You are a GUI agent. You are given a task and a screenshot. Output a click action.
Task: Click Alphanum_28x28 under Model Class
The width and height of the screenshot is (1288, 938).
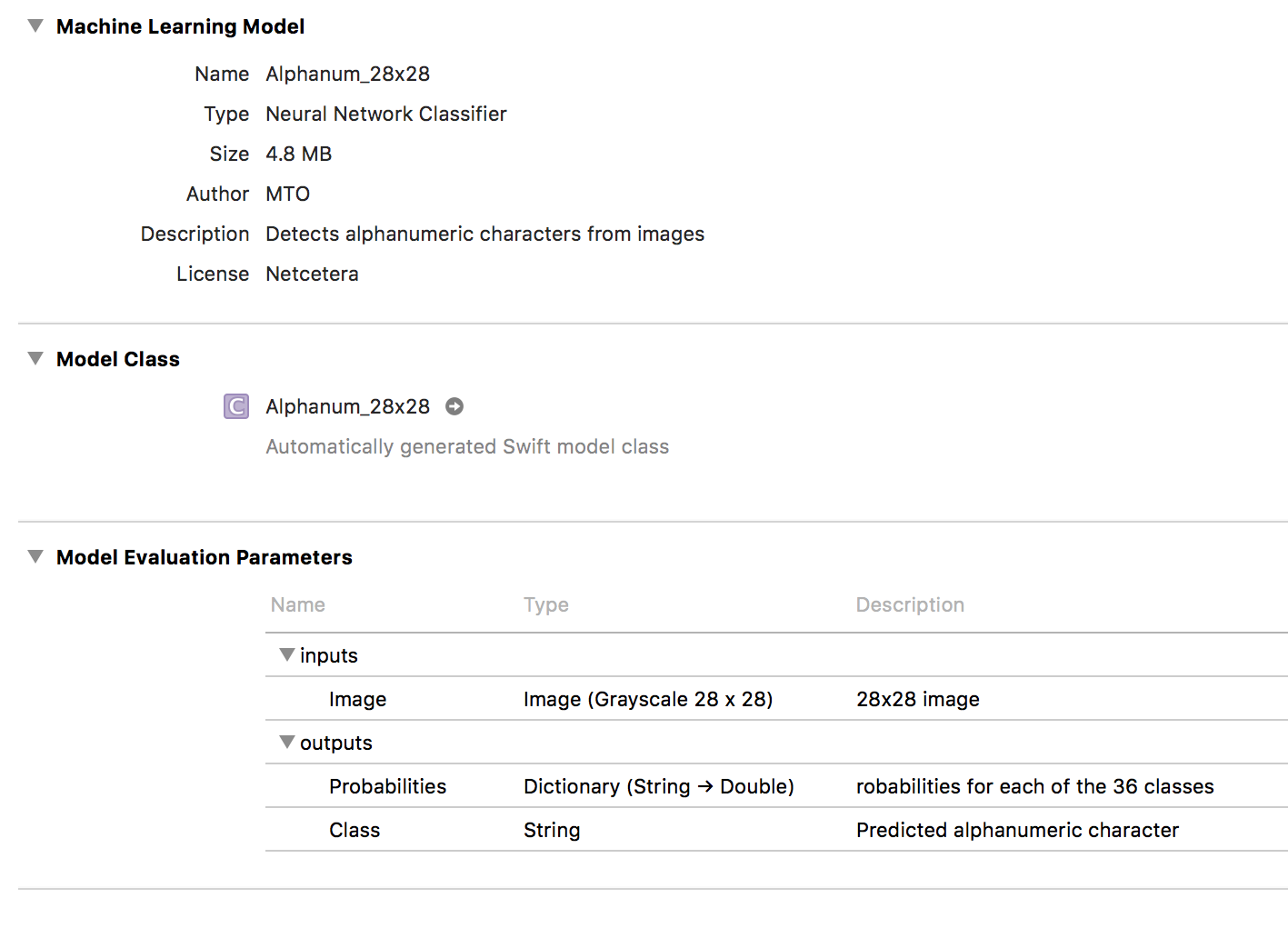[x=347, y=406]
